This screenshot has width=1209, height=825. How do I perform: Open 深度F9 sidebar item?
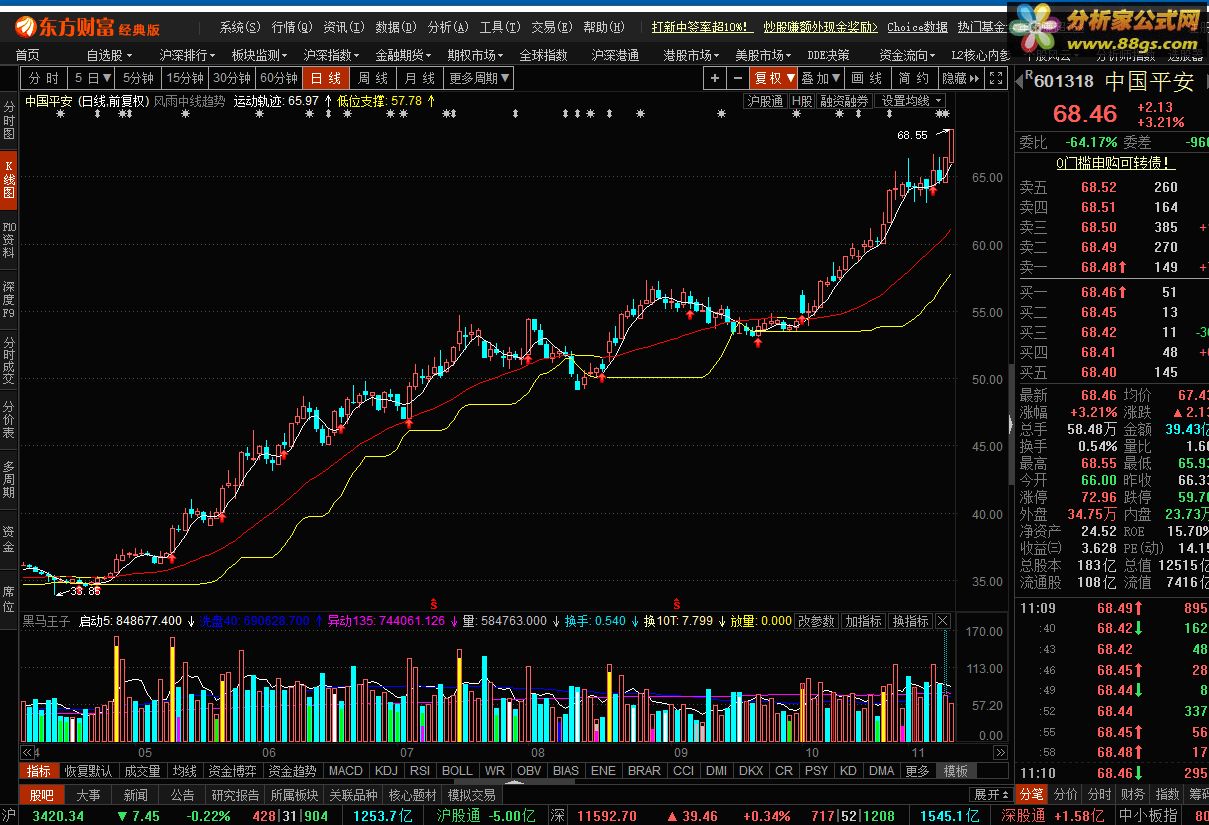coord(9,300)
